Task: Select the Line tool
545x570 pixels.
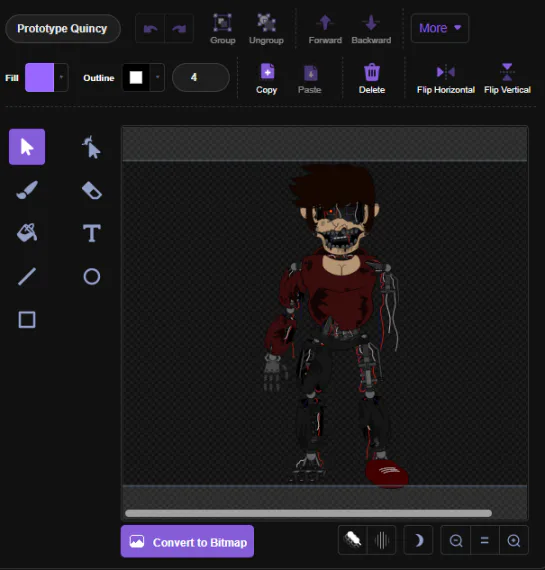Action: click(x=27, y=277)
